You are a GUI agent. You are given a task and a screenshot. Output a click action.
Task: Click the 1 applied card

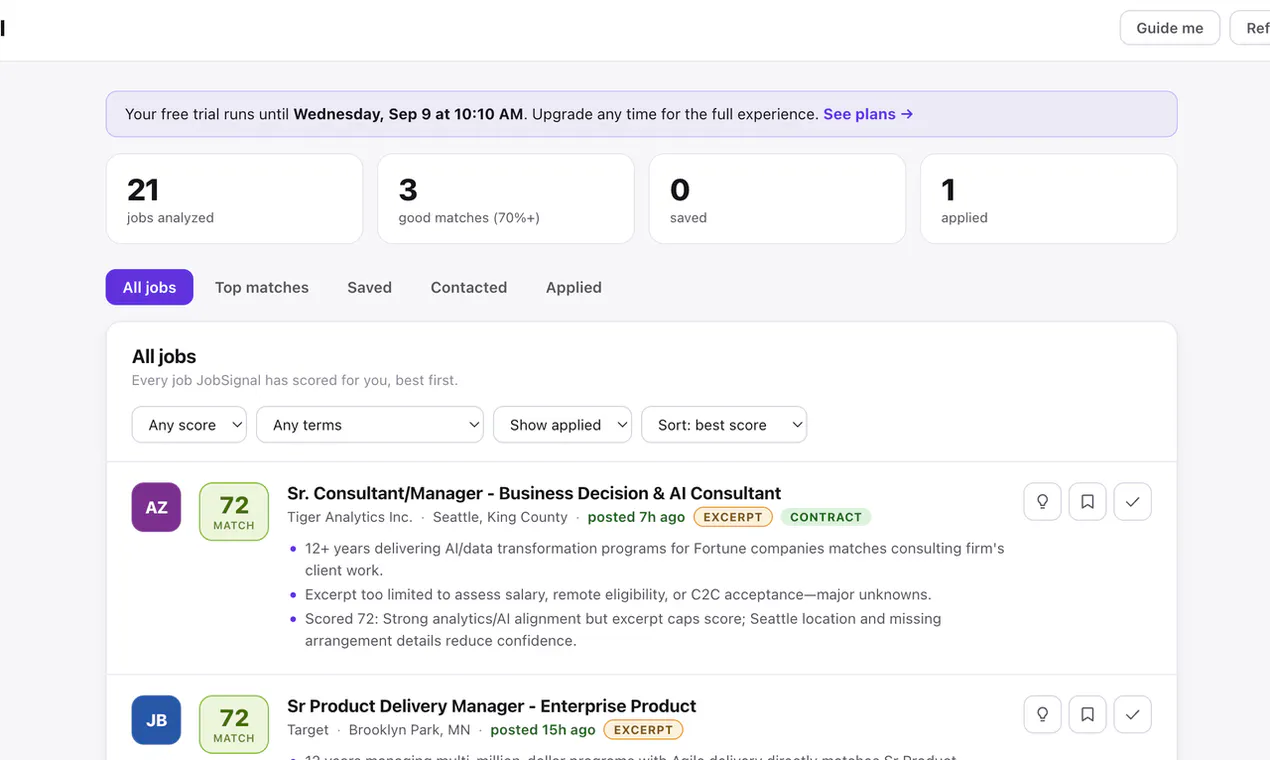[1048, 198]
